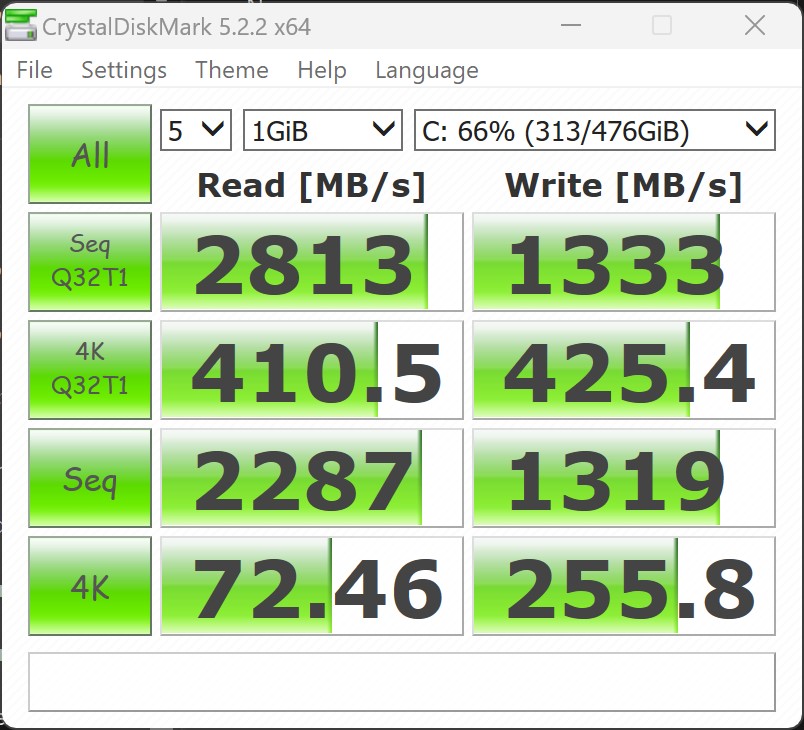Click the CrystalDiskMark app icon in title bar
The height and width of the screenshot is (730, 804).
click(21, 25)
